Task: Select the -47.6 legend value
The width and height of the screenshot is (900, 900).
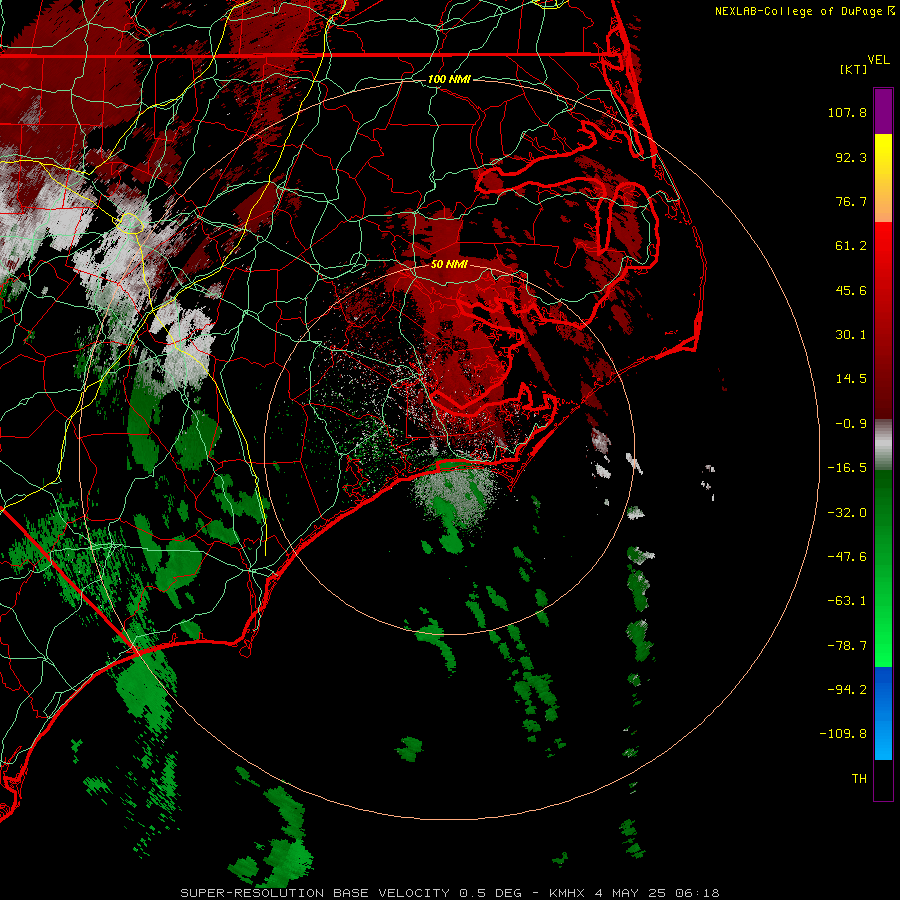Action: pos(847,557)
